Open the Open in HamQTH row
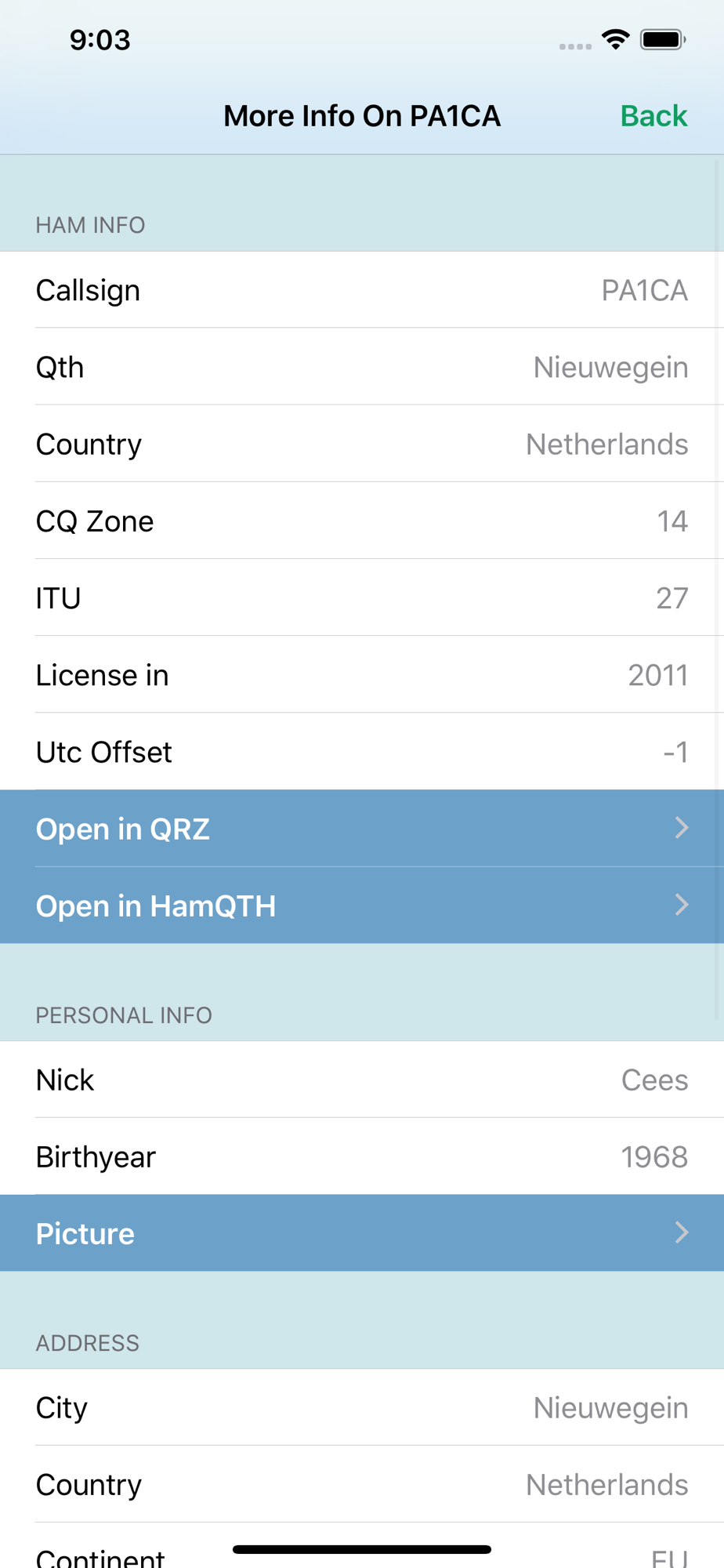724x1568 pixels. 362,906
